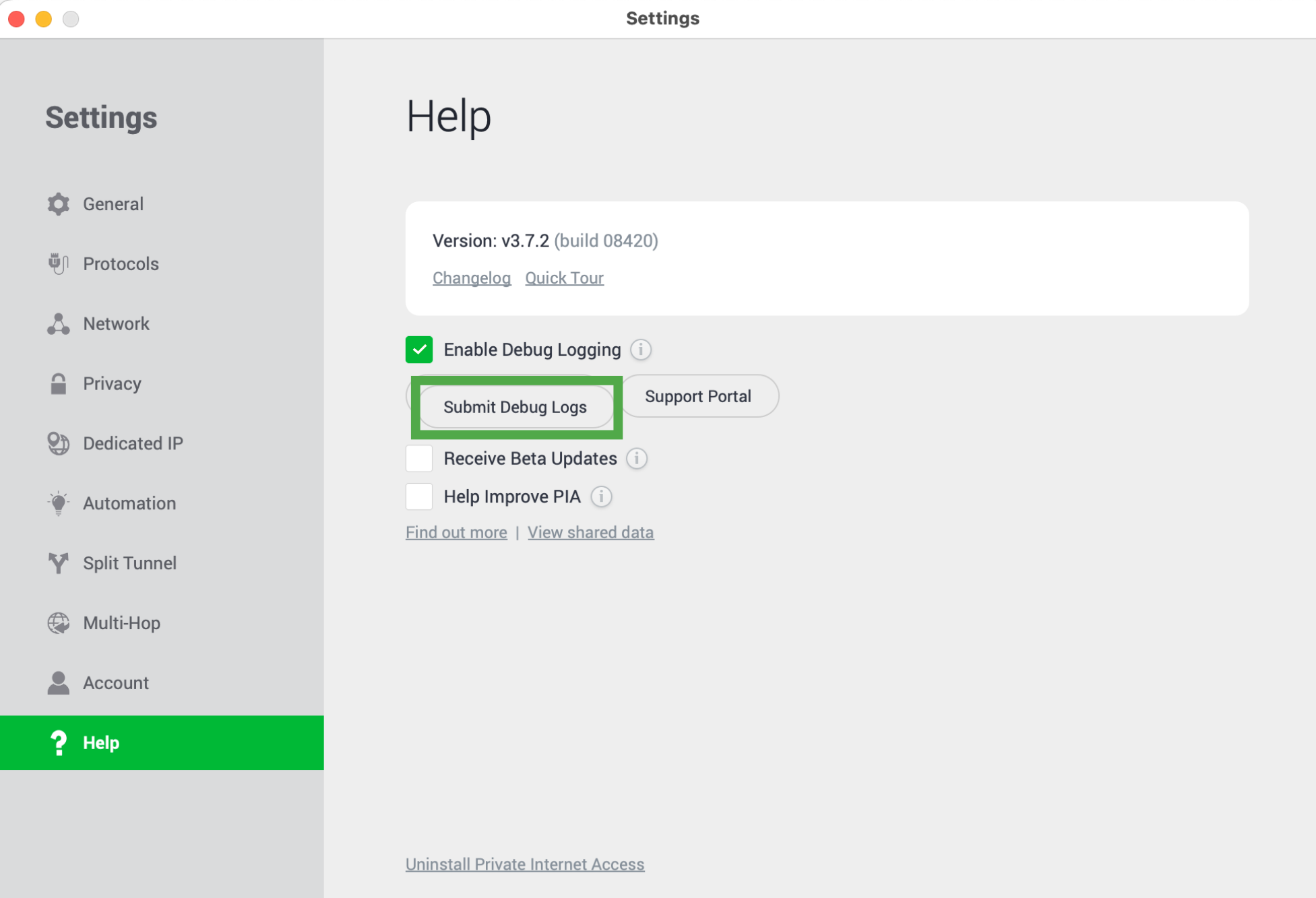Click the Account person icon

coord(59,682)
